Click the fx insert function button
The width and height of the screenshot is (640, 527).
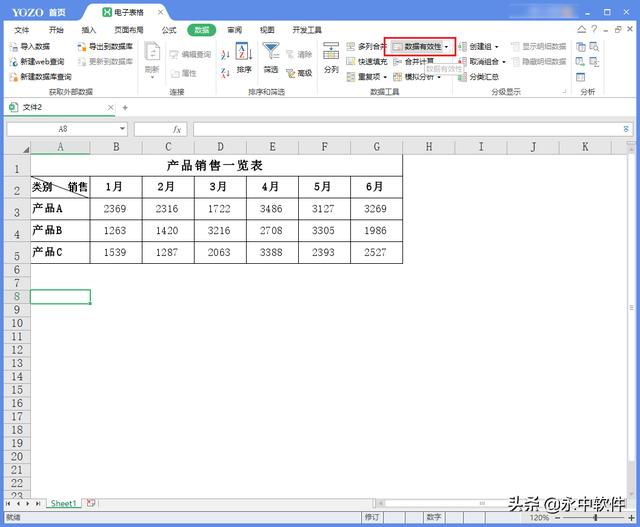[x=177, y=129]
